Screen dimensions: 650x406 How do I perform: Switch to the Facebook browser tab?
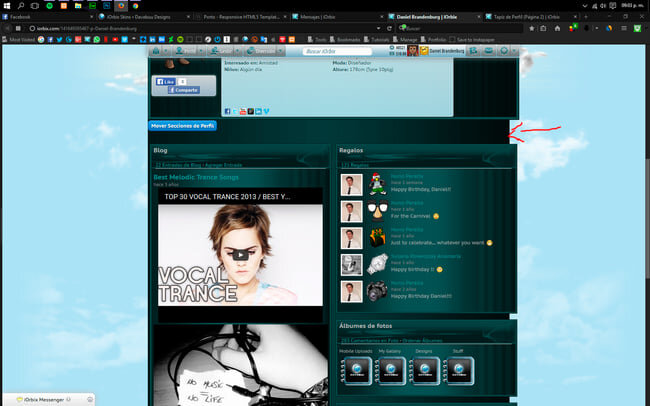48,17
